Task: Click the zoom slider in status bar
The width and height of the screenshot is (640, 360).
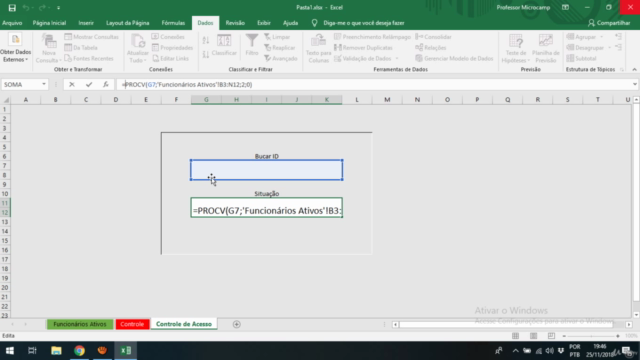Action: click(591, 336)
